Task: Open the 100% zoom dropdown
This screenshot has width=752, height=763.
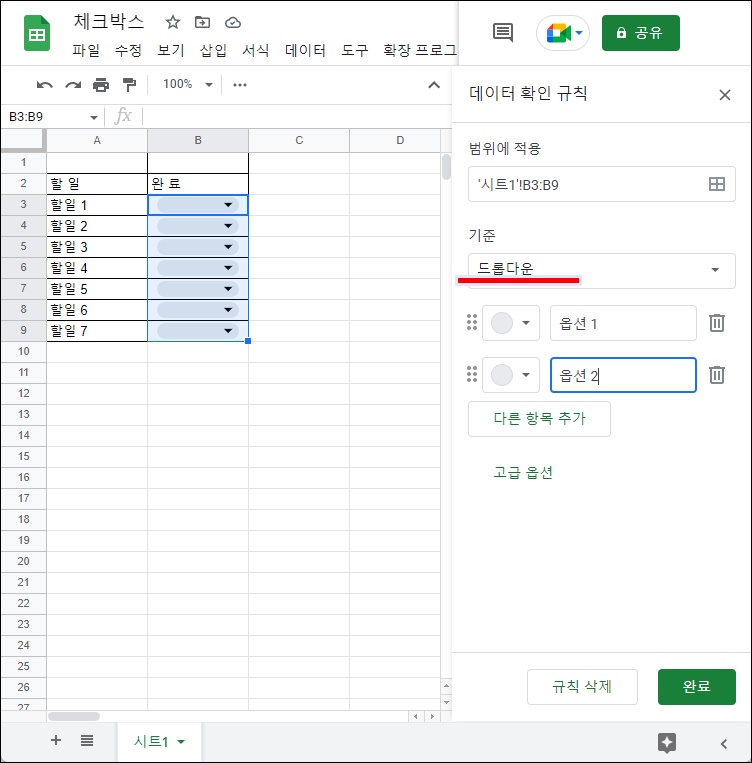Action: point(188,85)
